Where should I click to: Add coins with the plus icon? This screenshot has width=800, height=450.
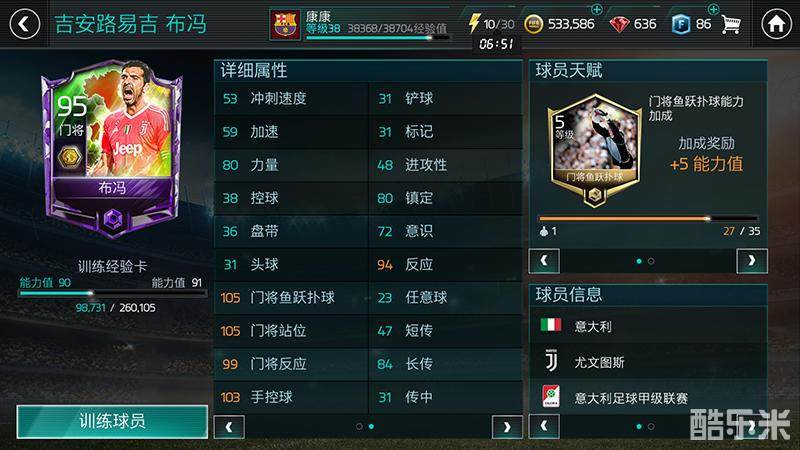(x=596, y=9)
